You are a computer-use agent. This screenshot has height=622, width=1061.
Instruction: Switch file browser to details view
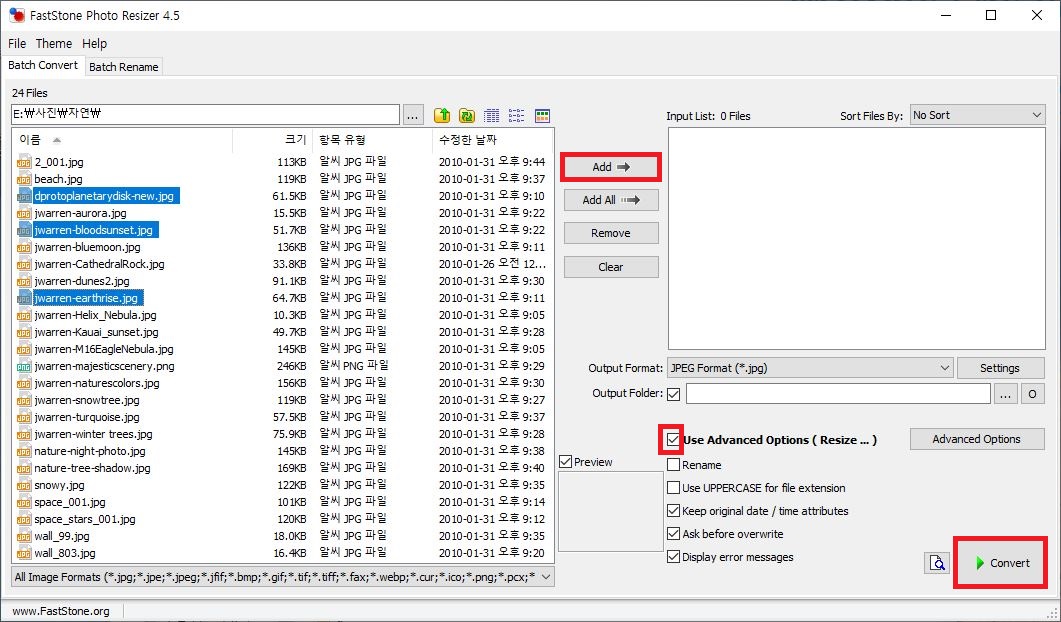click(492, 115)
